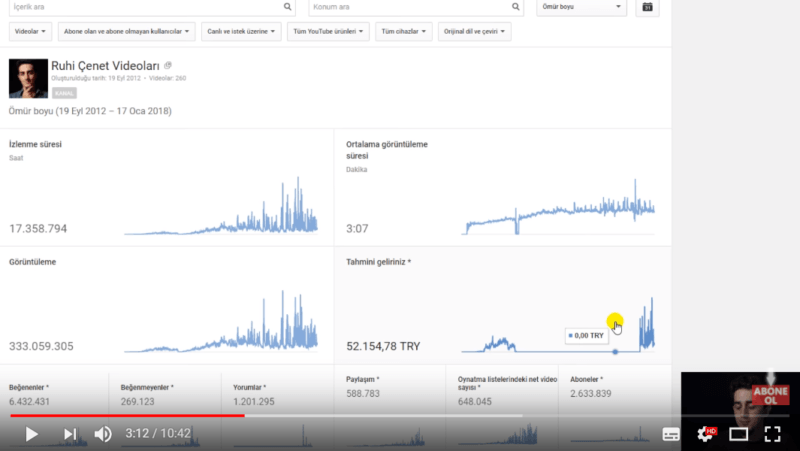Click the icon next to the channel name
The height and width of the screenshot is (451, 800).
coord(168,64)
